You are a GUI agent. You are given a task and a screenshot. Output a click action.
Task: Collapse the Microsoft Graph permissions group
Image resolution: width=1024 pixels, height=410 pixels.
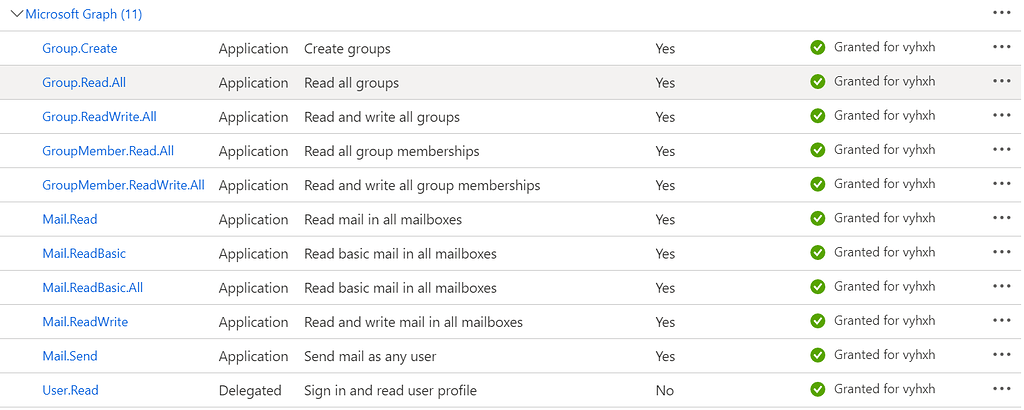(17, 14)
